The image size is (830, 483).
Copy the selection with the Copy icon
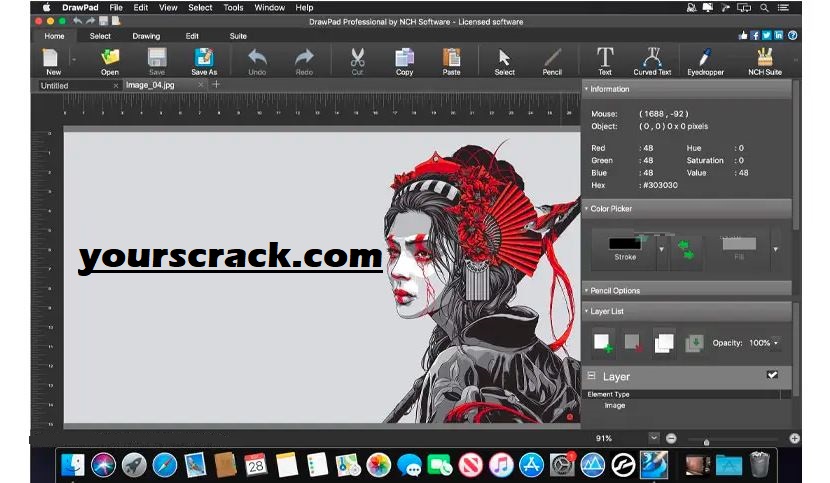coord(404,61)
